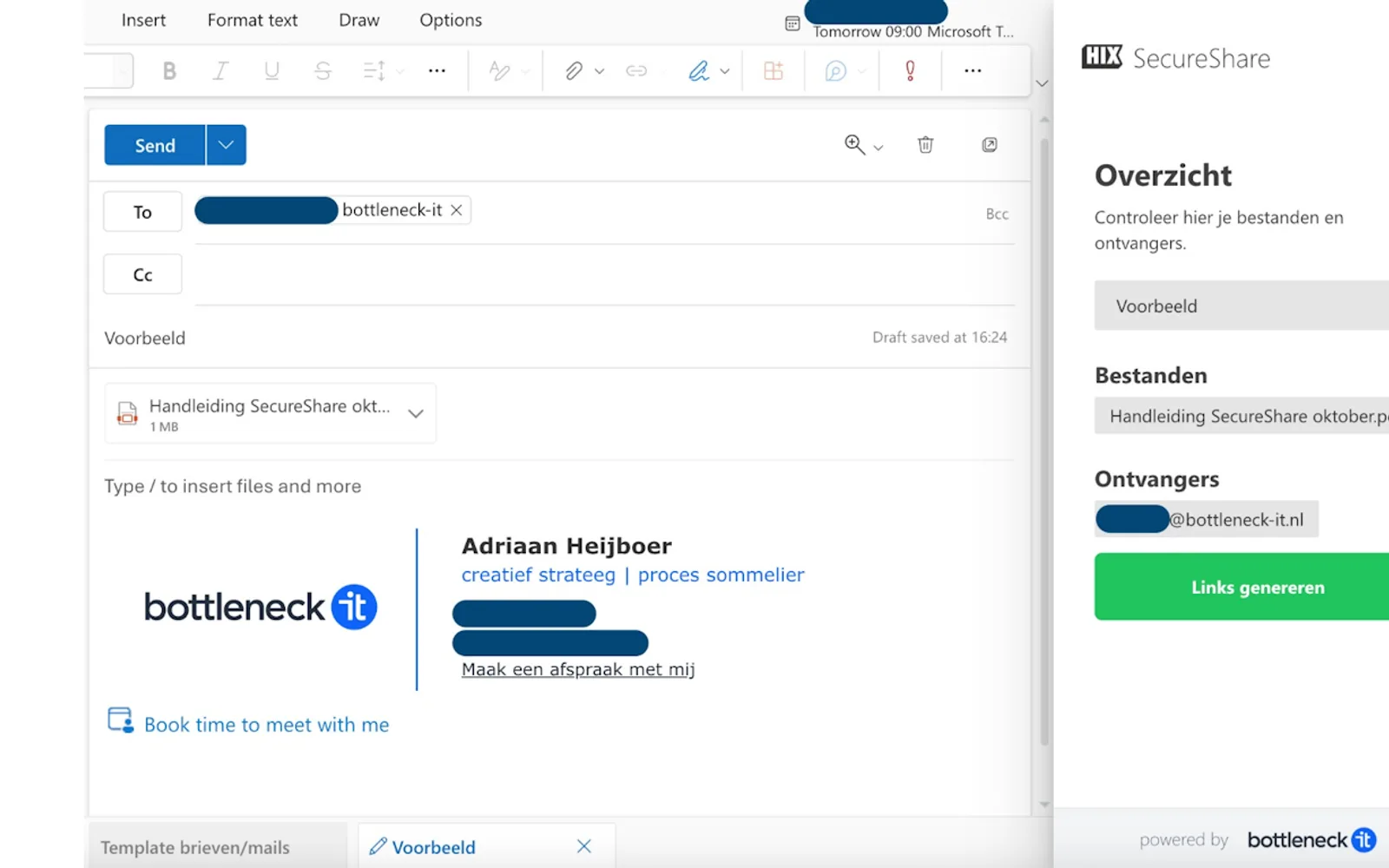The width and height of the screenshot is (1389, 868).
Task: Click the To recipients button
Action: point(142,212)
